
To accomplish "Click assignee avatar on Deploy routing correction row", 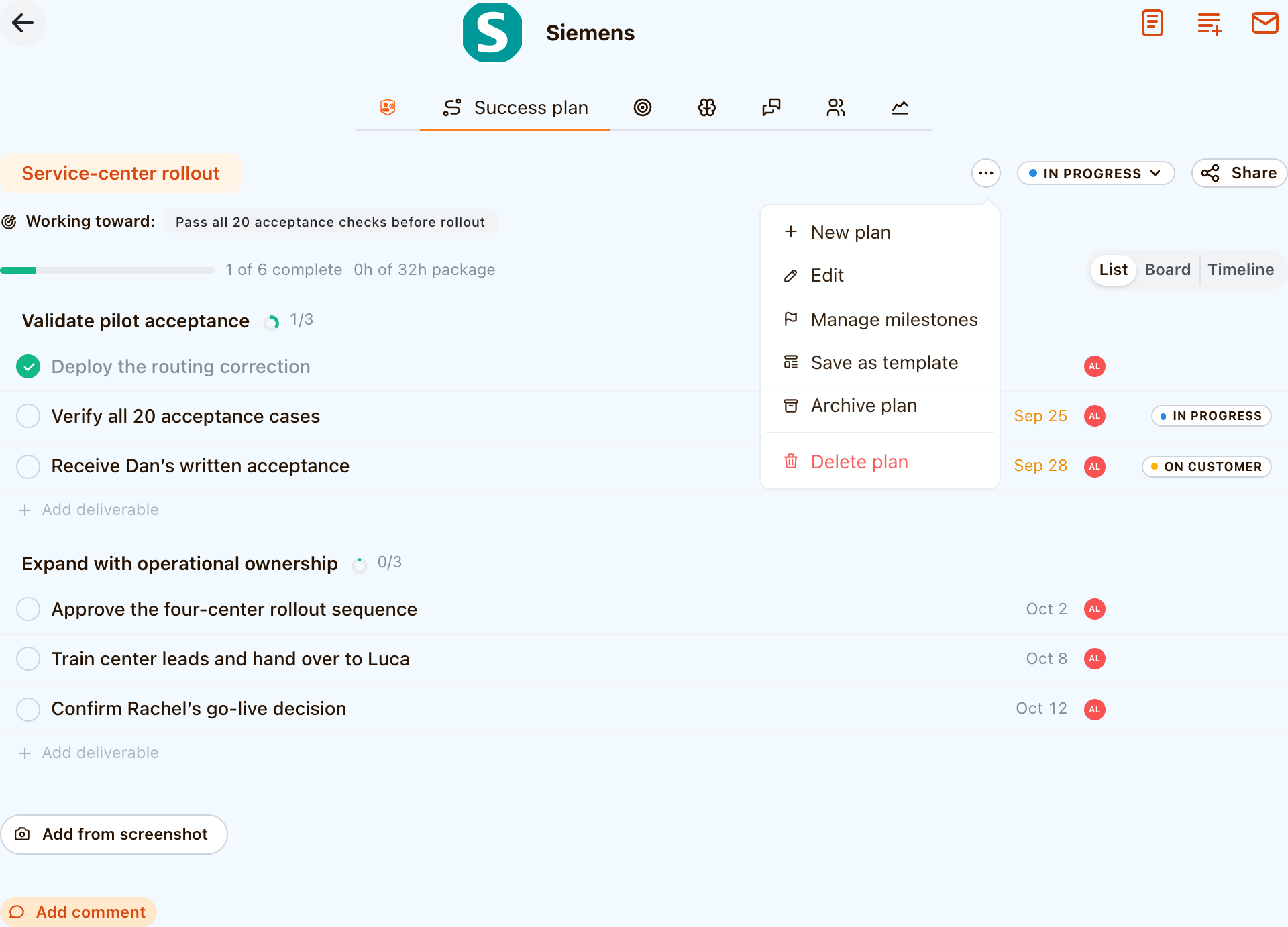I will click(1095, 366).
